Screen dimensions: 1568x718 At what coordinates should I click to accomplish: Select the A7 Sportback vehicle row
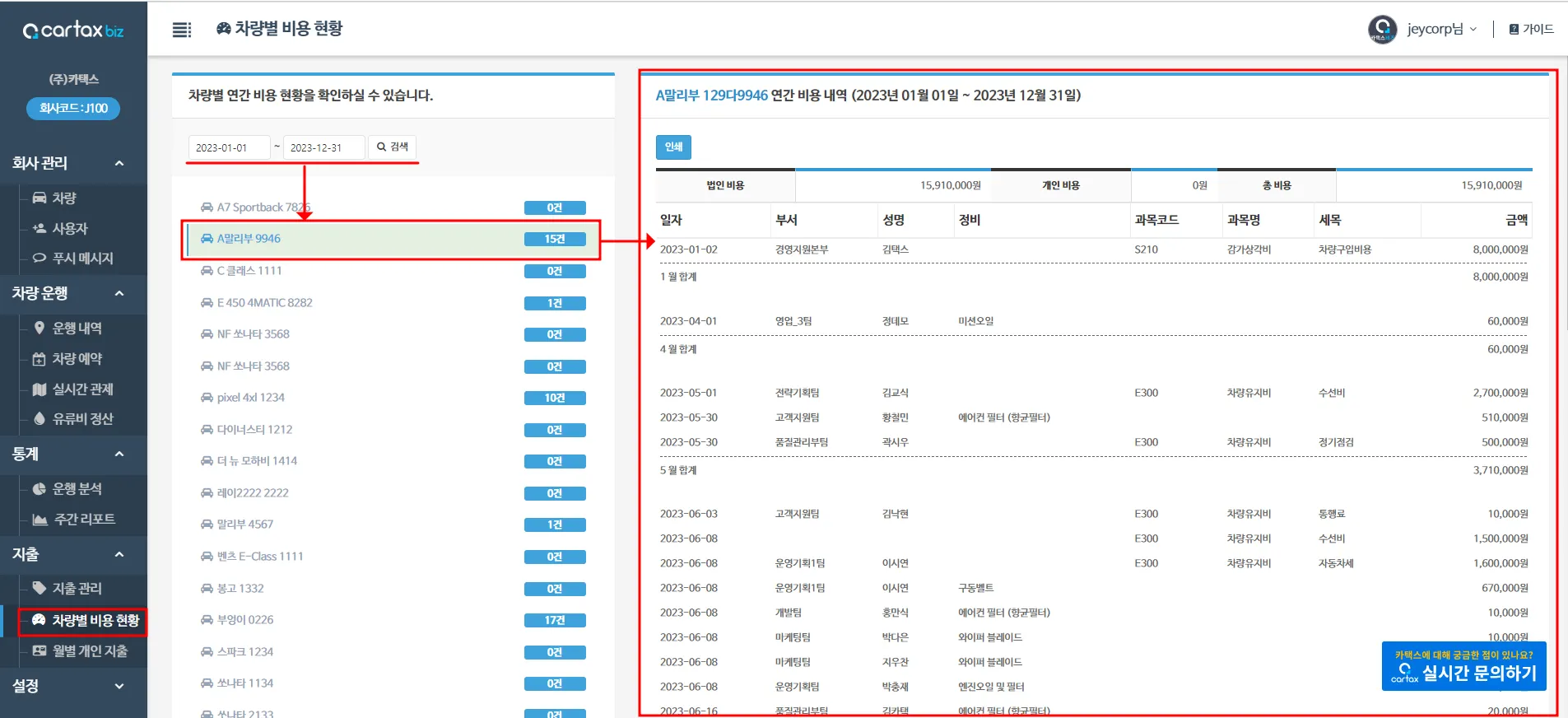point(393,207)
